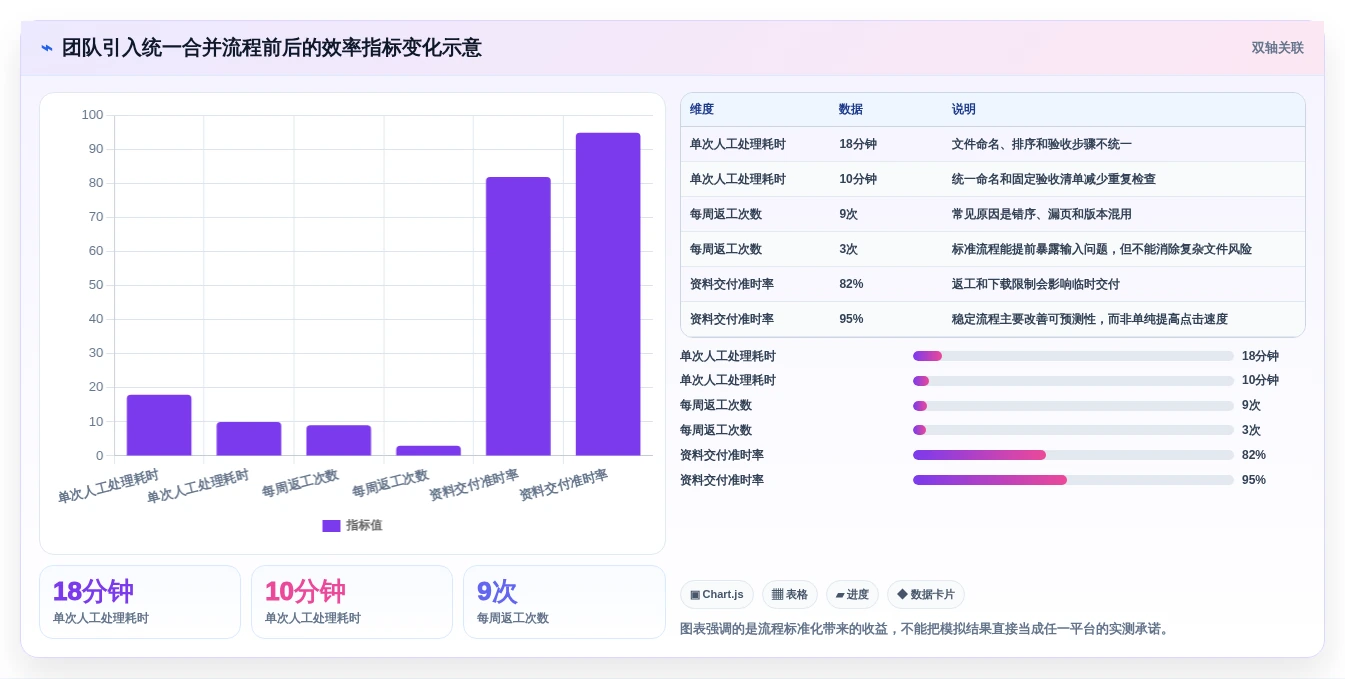Image resolution: width=1345 pixels, height=679 pixels.
Task: Select the 进度 chip
Action: click(852, 595)
